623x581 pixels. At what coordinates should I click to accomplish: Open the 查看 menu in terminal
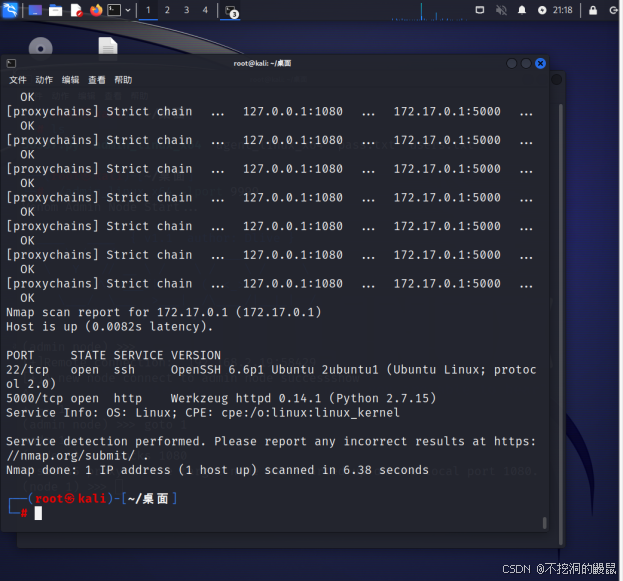click(96, 80)
